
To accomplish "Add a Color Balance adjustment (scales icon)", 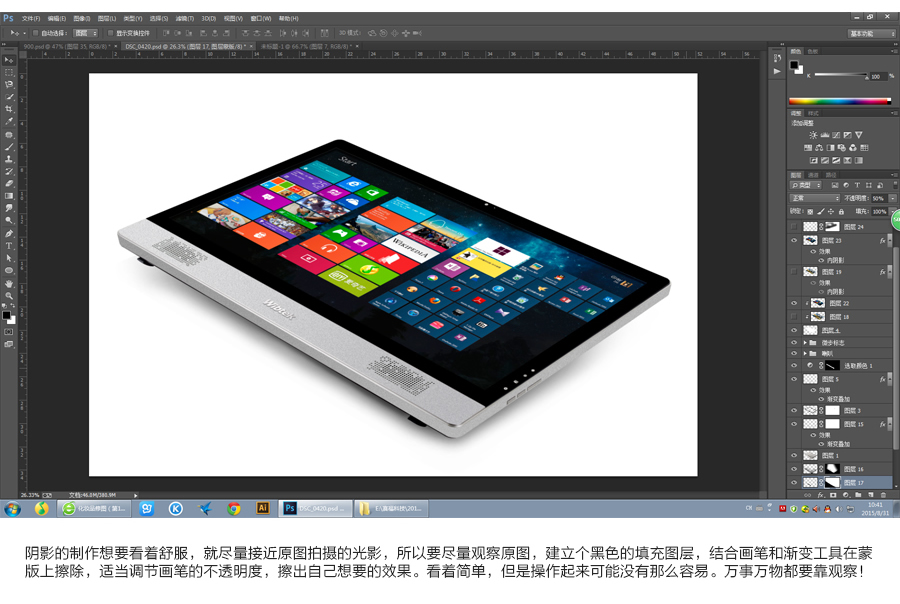I will click(819, 148).
